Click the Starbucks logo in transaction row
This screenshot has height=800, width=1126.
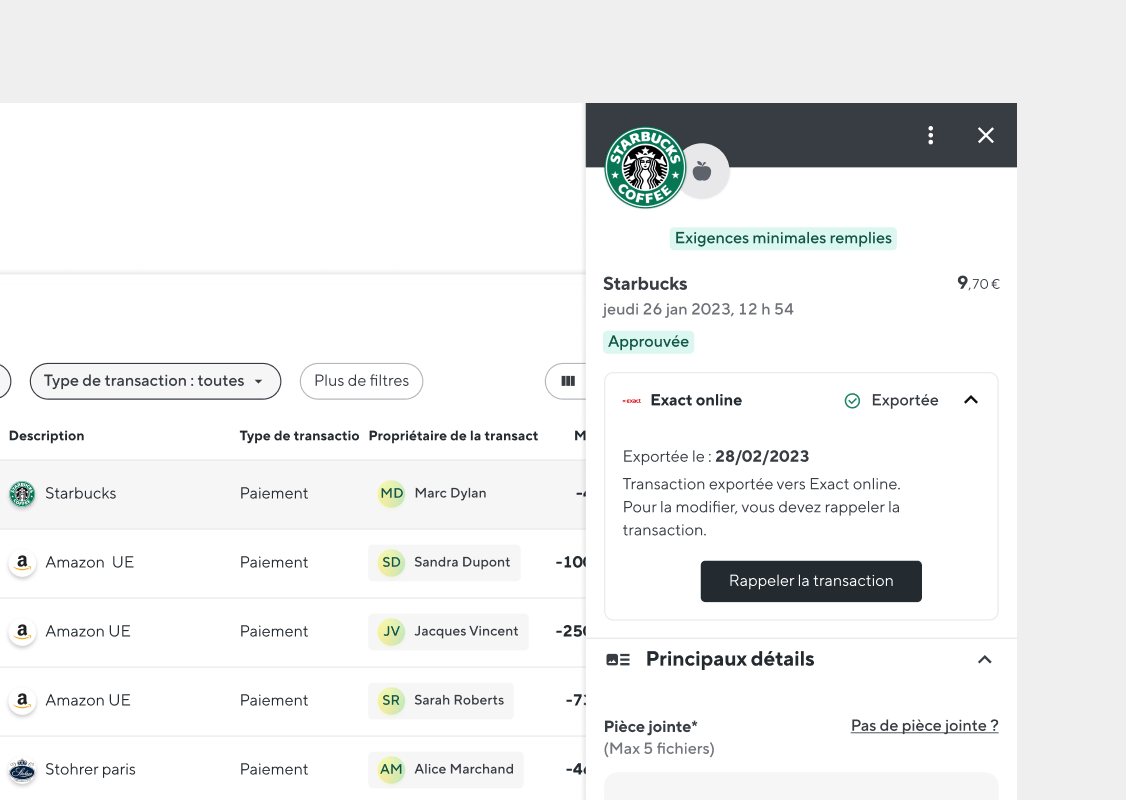(x=22, y=493)
